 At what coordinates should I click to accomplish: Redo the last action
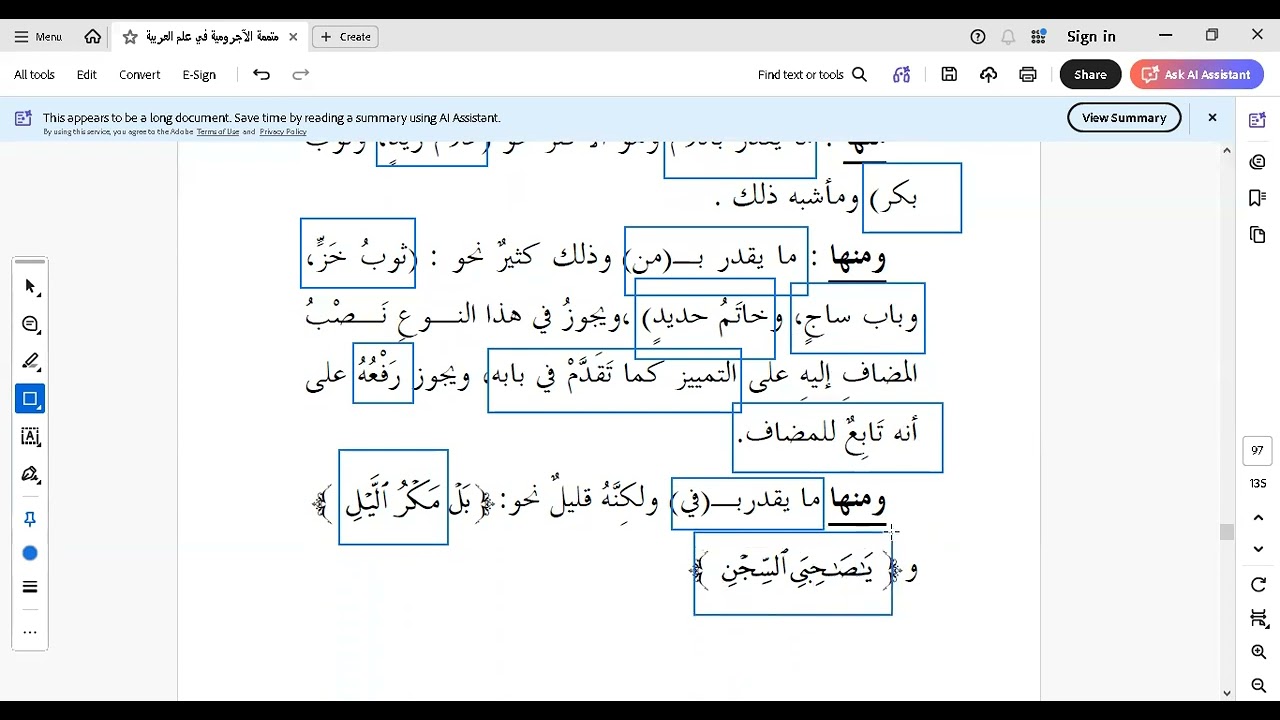301,75
